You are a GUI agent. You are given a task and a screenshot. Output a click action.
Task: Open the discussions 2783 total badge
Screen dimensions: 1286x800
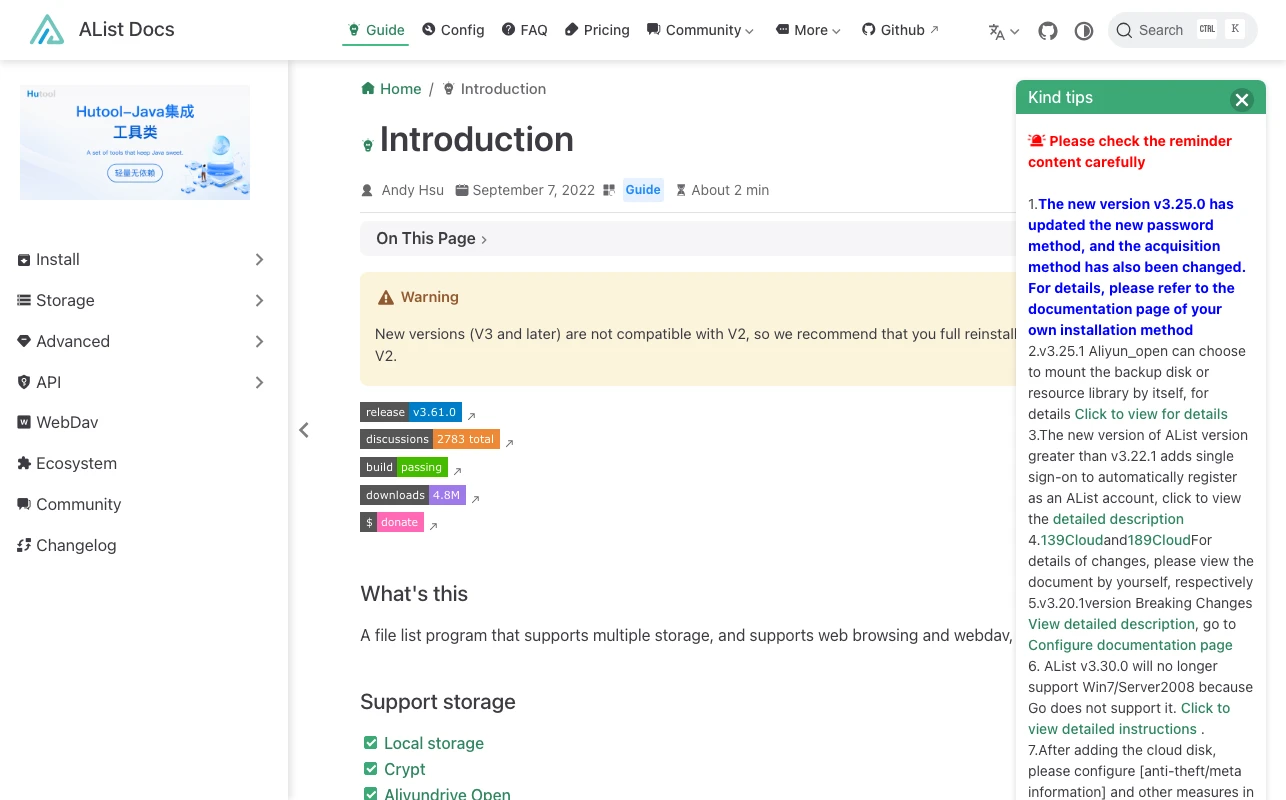pyautogui.click(x=430, y=439)
